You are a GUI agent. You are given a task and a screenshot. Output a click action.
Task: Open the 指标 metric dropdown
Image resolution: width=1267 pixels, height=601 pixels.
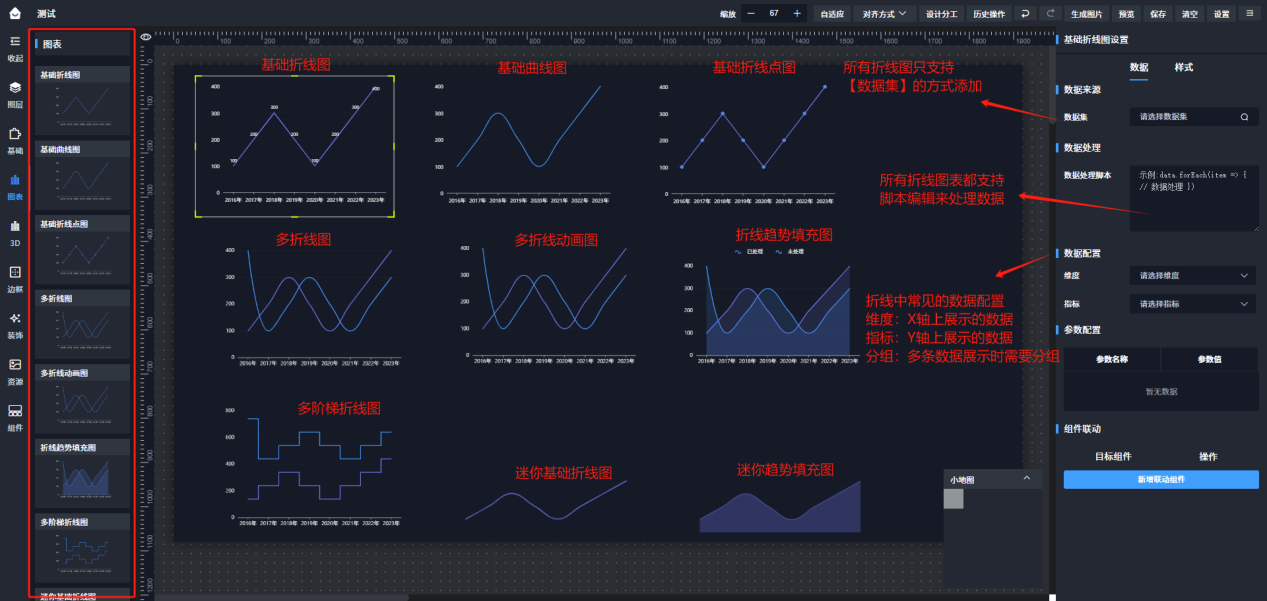[1194, 303]
